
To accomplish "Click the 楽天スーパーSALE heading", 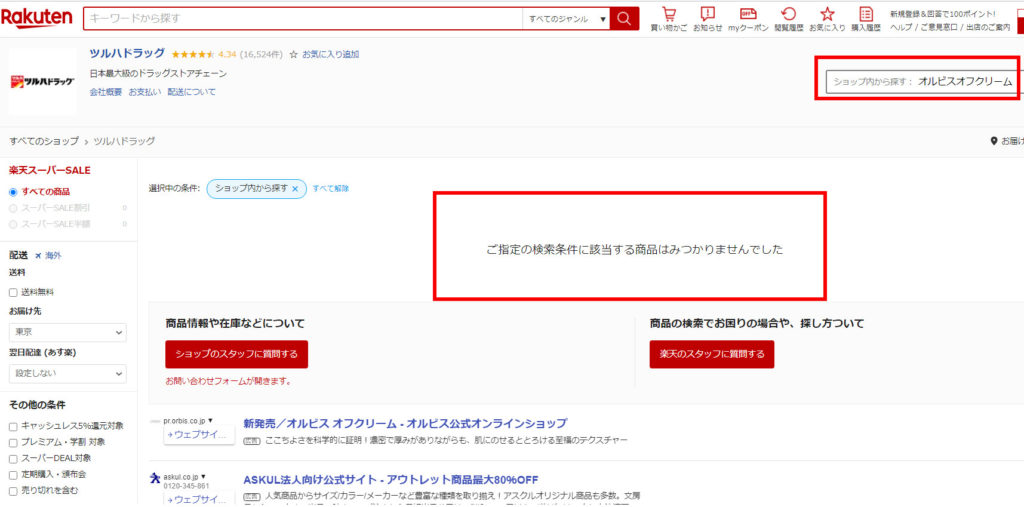I will (50, 171).
